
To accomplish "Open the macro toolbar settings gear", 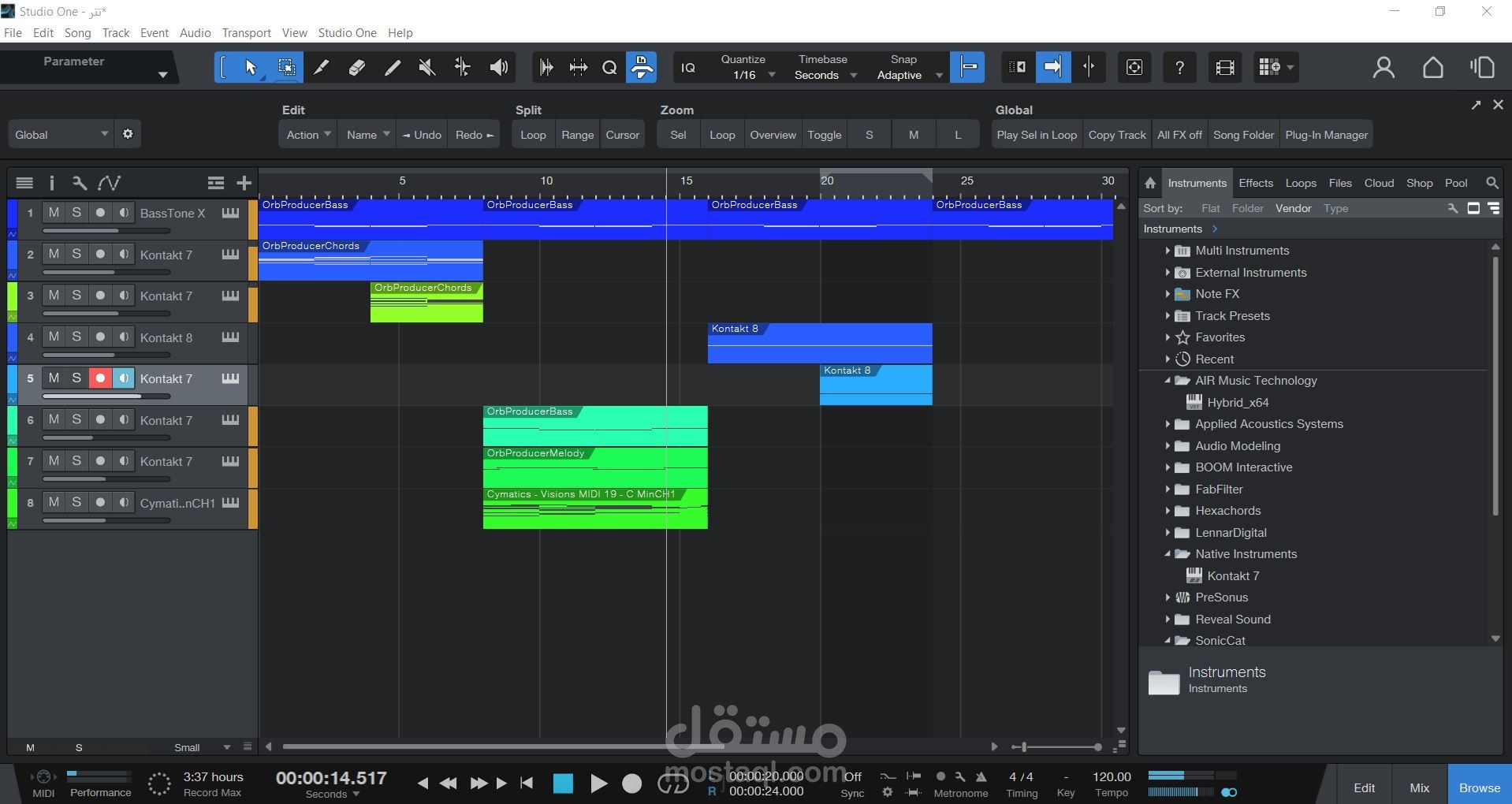I will 128,134.
